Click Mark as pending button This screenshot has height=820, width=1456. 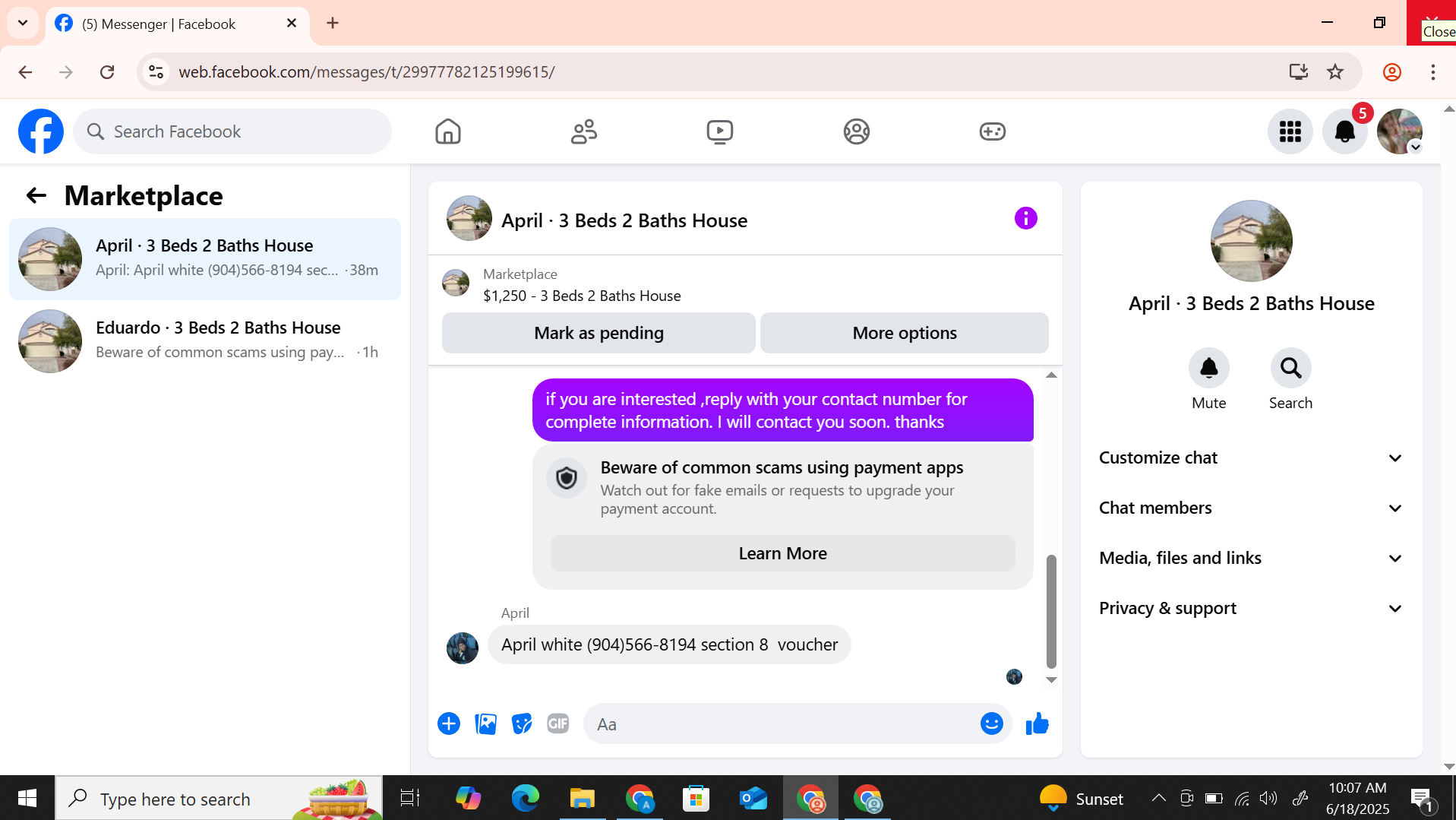tap(599, 333)
